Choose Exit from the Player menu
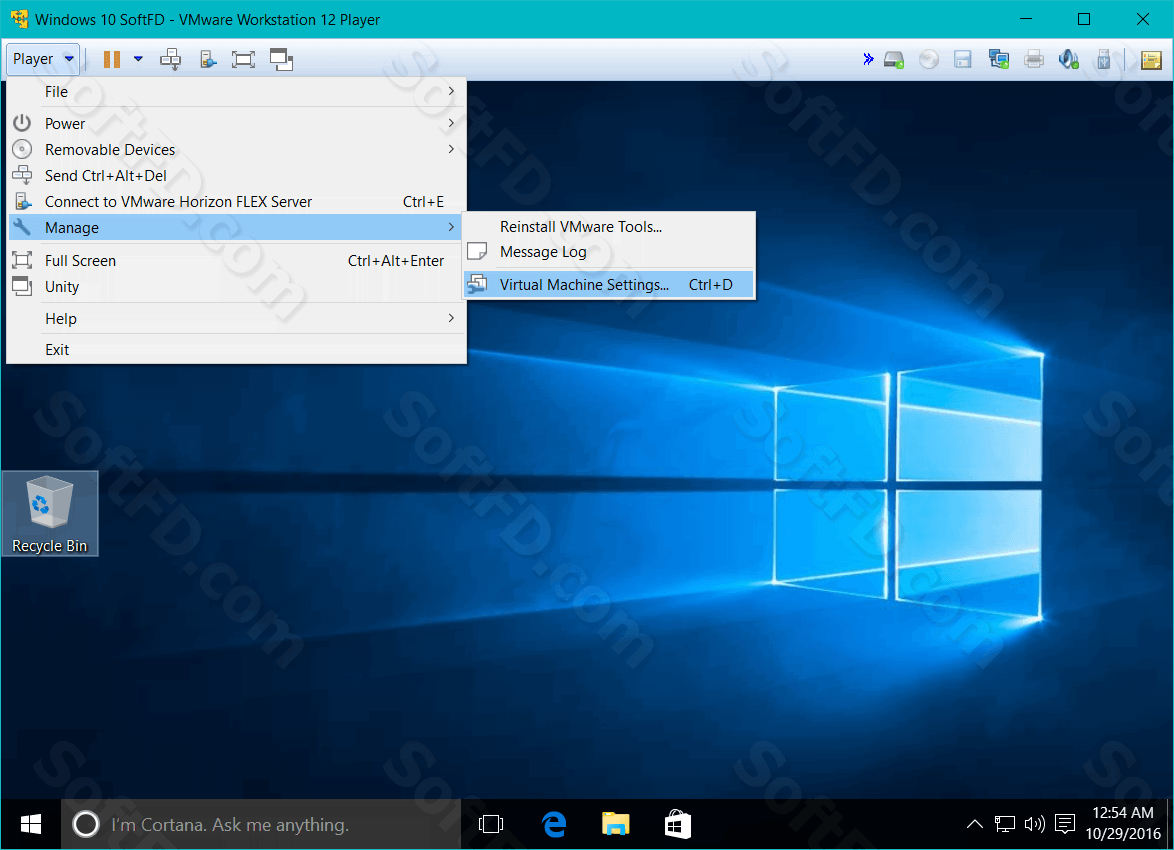Screen dimensions: 1174x850 (237, 350)
